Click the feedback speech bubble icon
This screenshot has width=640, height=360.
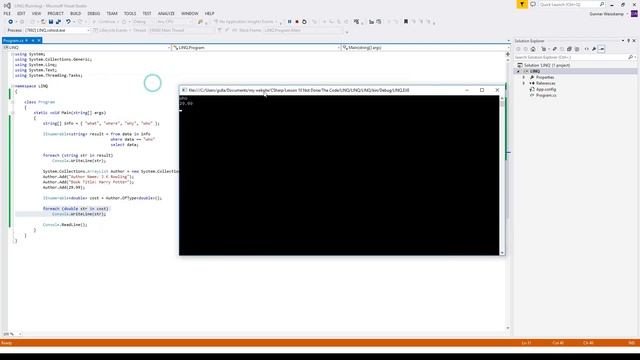pyautogui.click(x=533, y=4)
